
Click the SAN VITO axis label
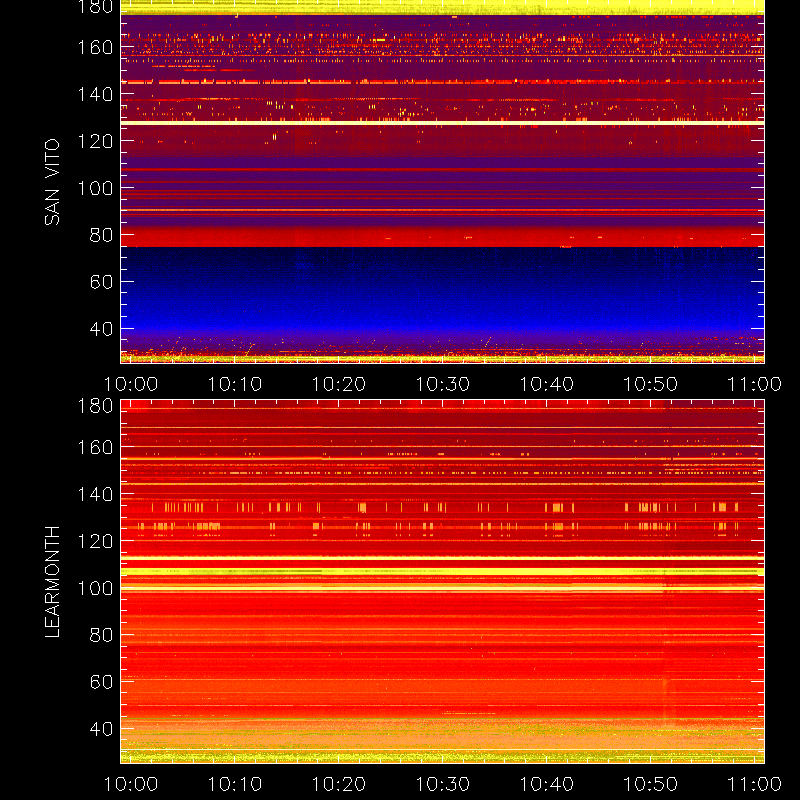52,182
